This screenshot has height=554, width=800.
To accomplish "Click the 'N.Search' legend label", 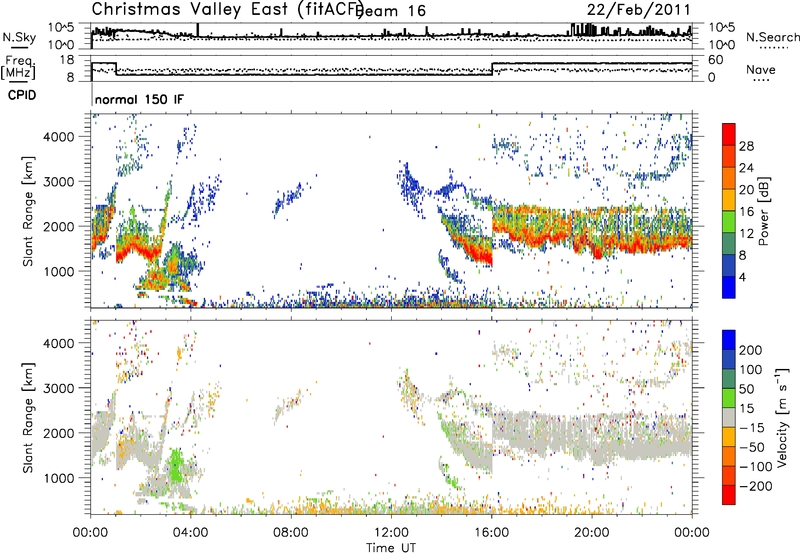I will pyautogui.click(x=772, y=37).
